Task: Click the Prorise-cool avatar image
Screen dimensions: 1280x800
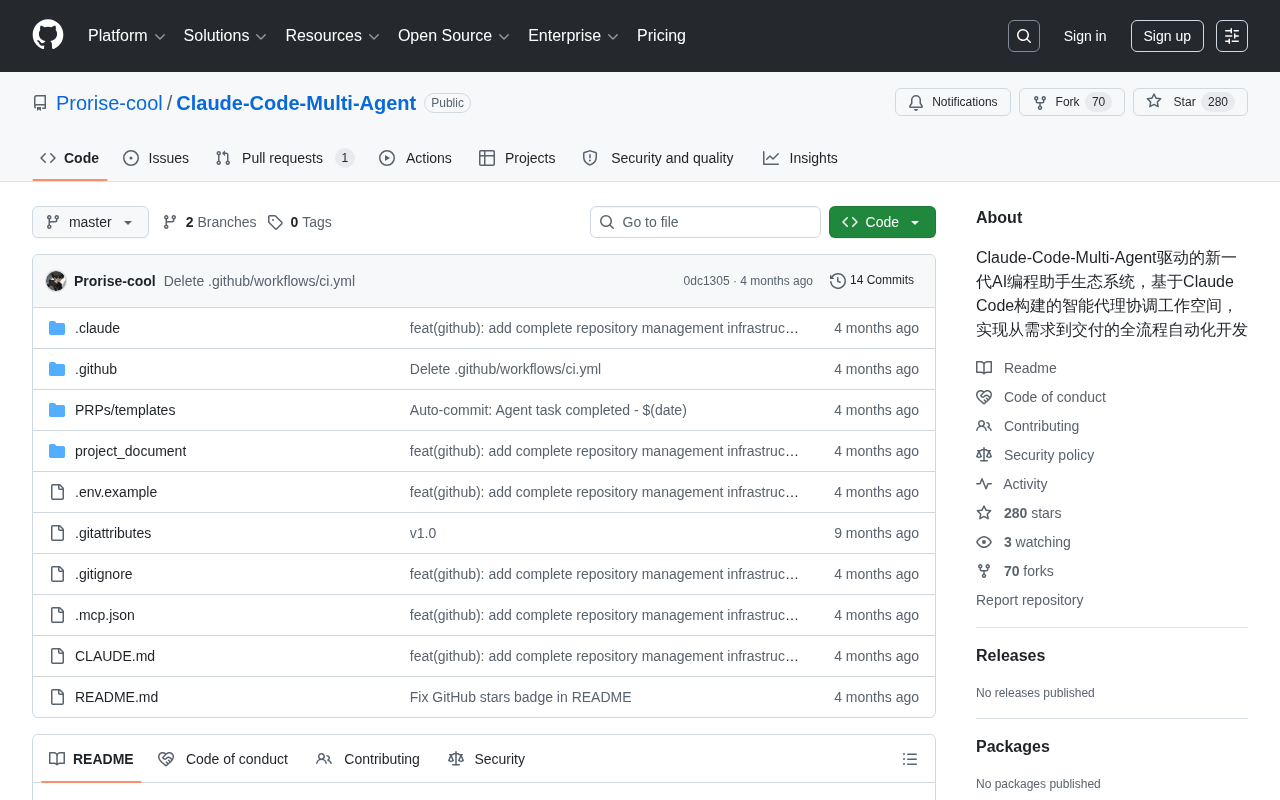Action: pos(56,281)
